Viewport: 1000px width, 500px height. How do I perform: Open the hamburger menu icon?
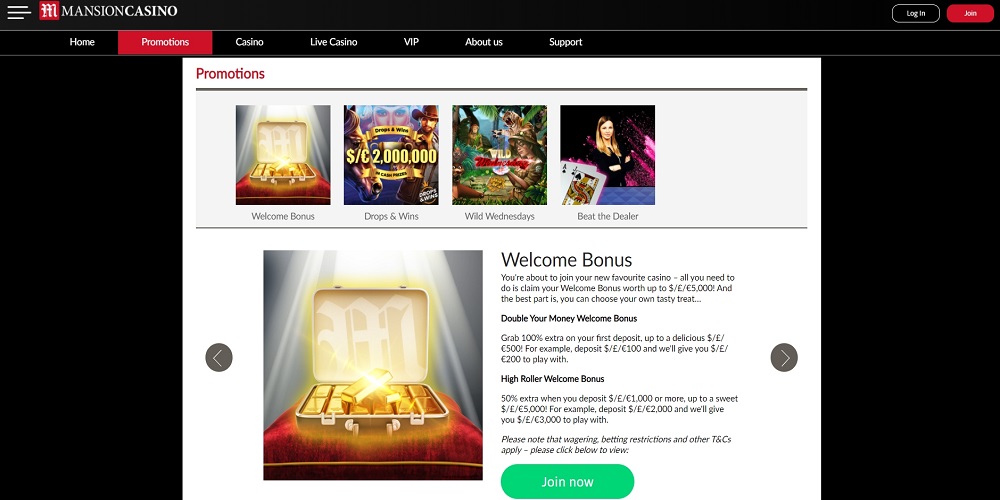pyautogui.click(x=19, y=12)
